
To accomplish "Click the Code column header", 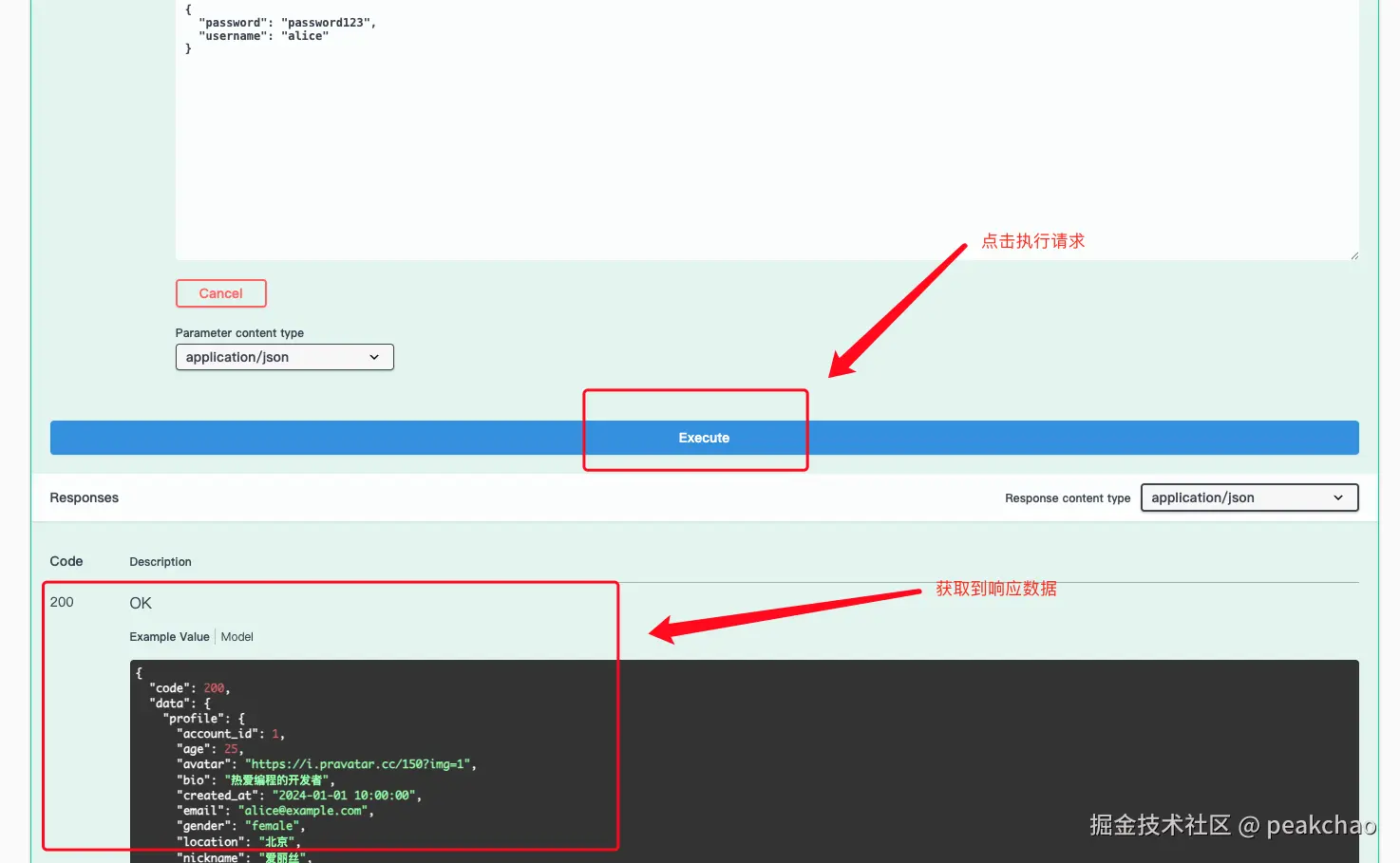I will (x=66, y=561).
